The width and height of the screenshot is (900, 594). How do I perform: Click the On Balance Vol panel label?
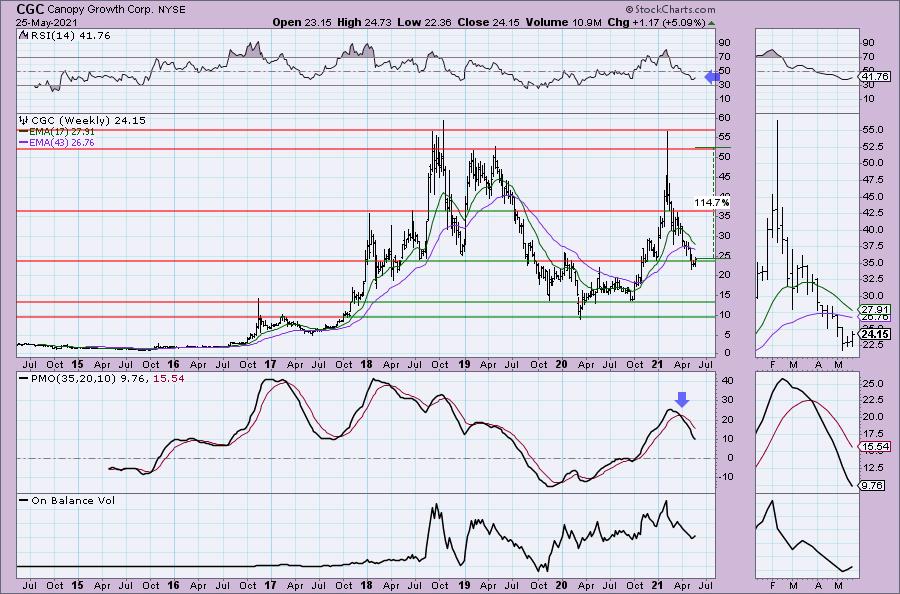point(73,500)
